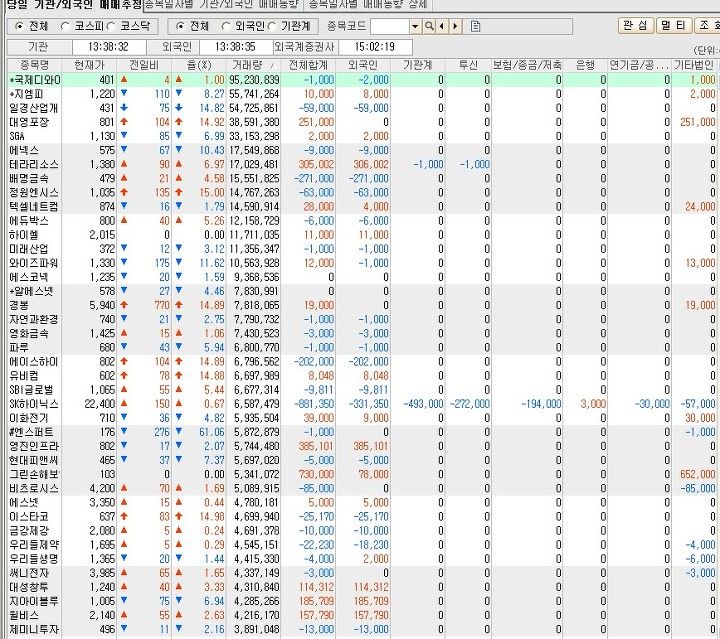Select the 외국인 investor radio button
Viewport: 720px width, 639px height.
point(225,26)
